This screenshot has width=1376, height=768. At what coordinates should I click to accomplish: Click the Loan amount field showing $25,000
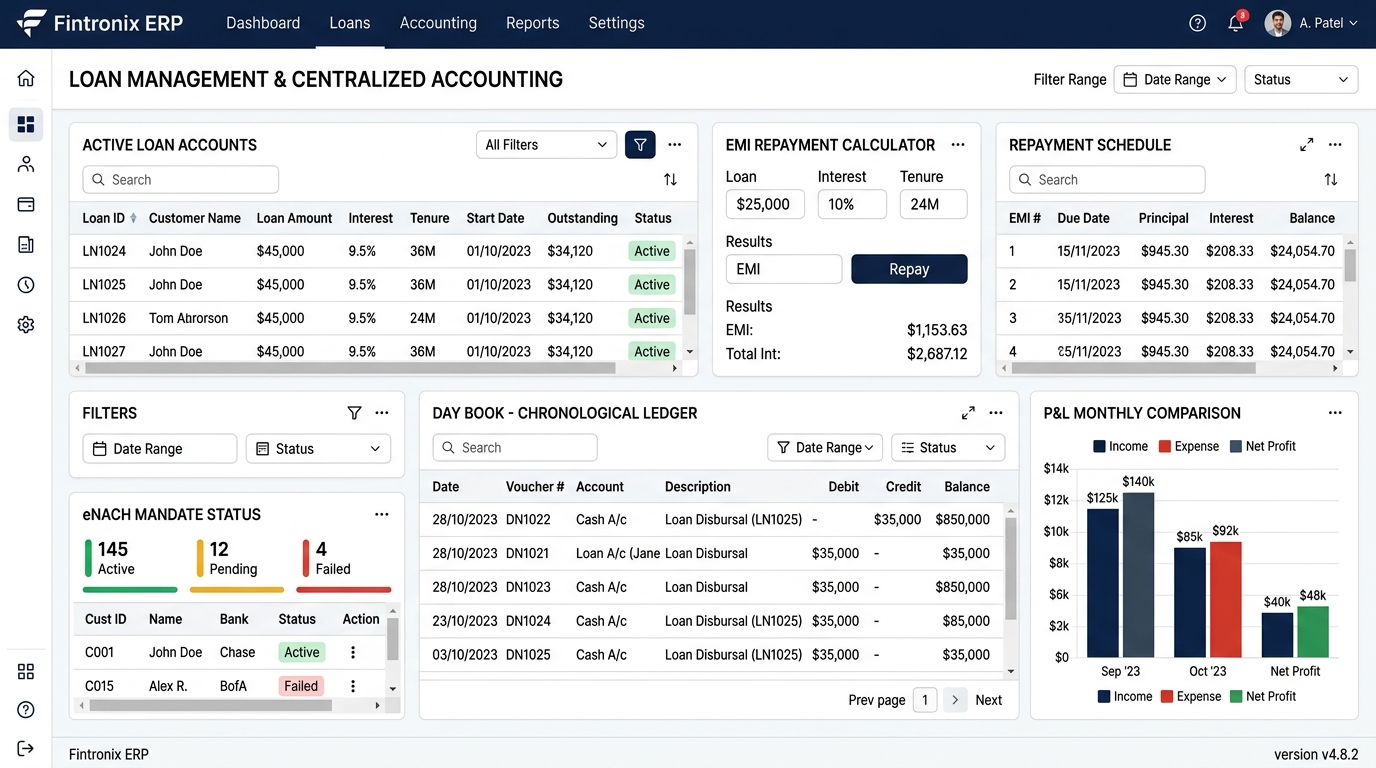(766, 204)
